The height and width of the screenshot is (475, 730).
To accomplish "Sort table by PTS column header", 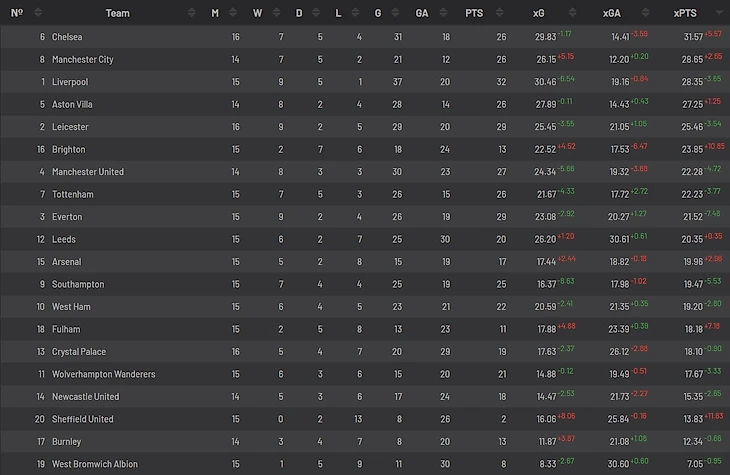I will click(x=474, y=13).
